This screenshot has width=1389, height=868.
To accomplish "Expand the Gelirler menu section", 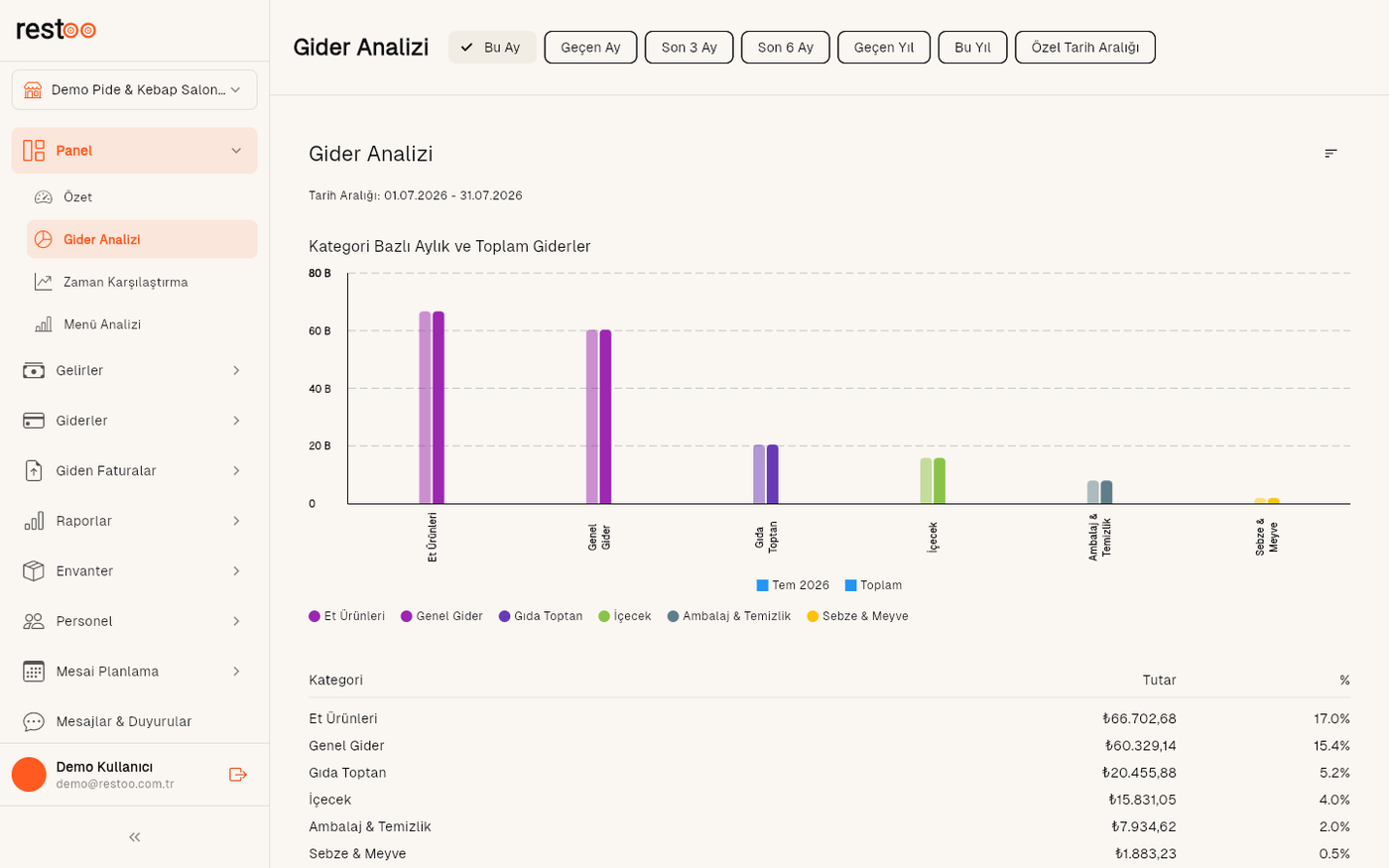I will point(135,371).
